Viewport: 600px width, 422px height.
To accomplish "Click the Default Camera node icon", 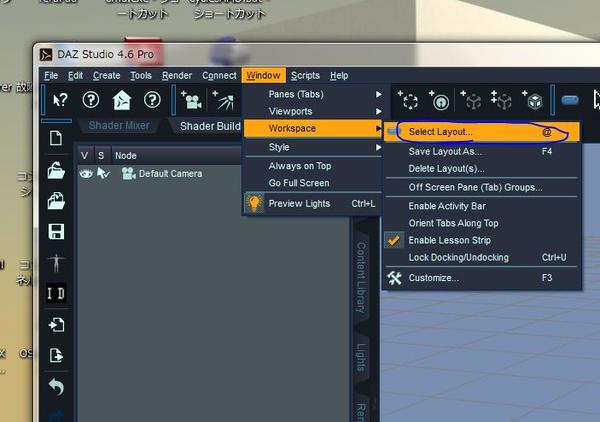I will click(x=129, y=174).
